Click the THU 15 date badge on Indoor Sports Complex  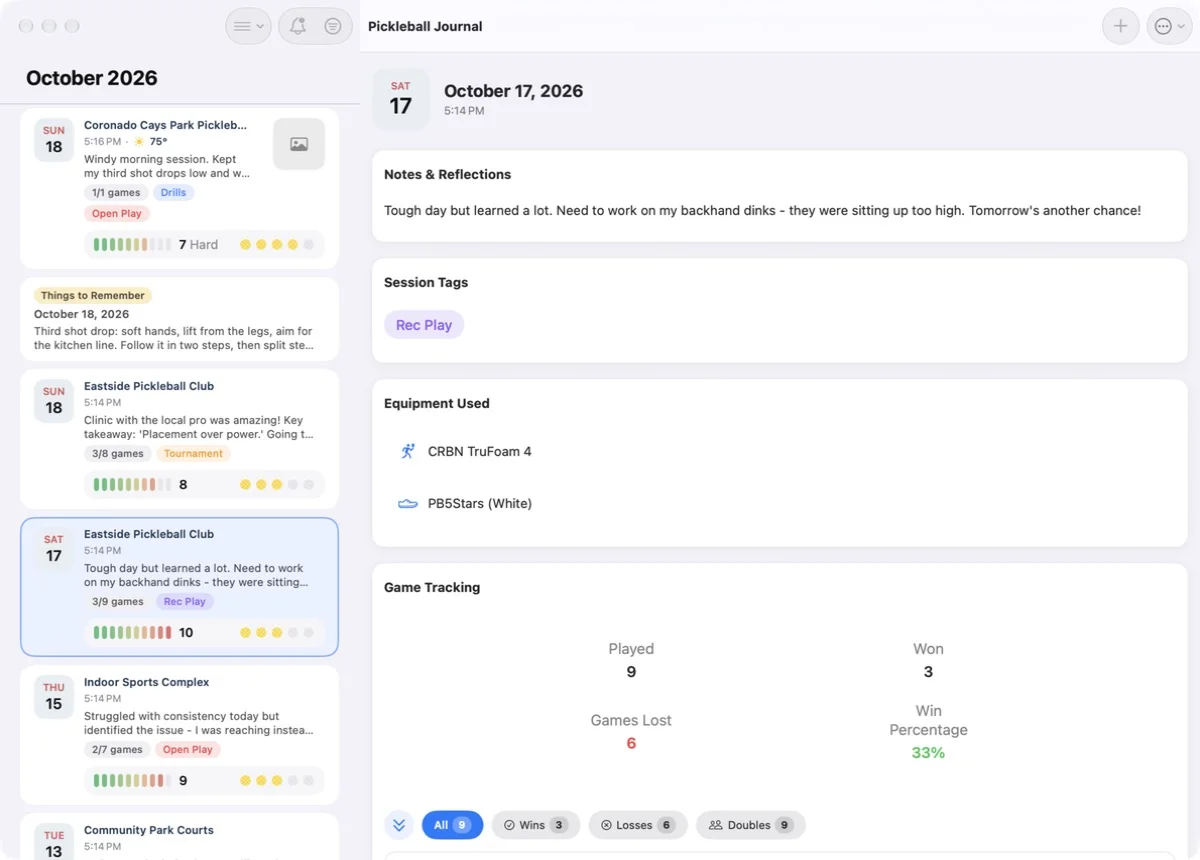tap(54, 696)
